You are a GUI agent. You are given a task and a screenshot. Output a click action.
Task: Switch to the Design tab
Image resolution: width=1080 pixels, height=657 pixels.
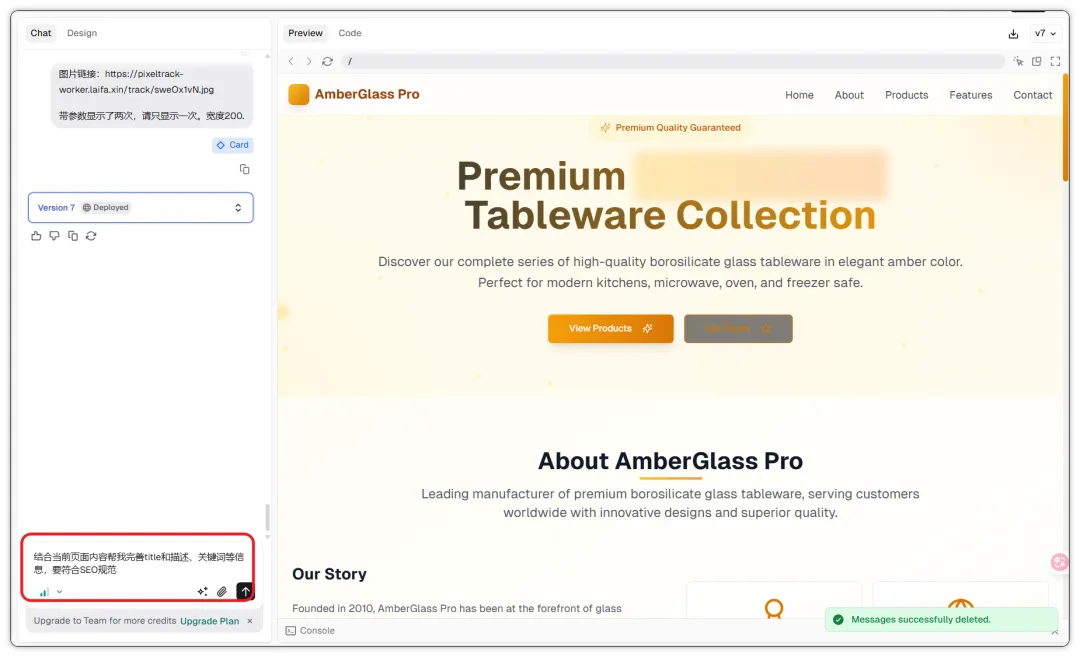[82, 33]
